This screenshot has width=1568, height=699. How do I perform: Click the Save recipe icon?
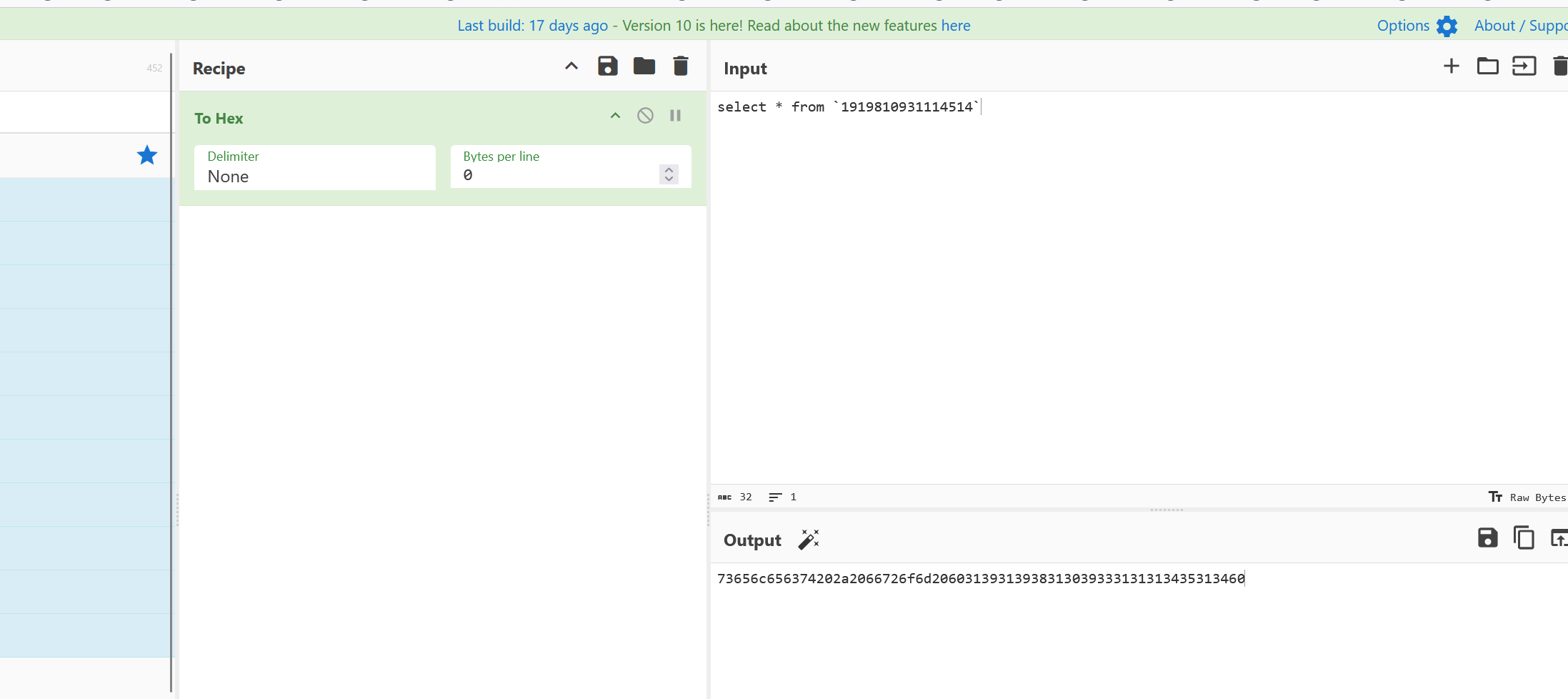607,66
